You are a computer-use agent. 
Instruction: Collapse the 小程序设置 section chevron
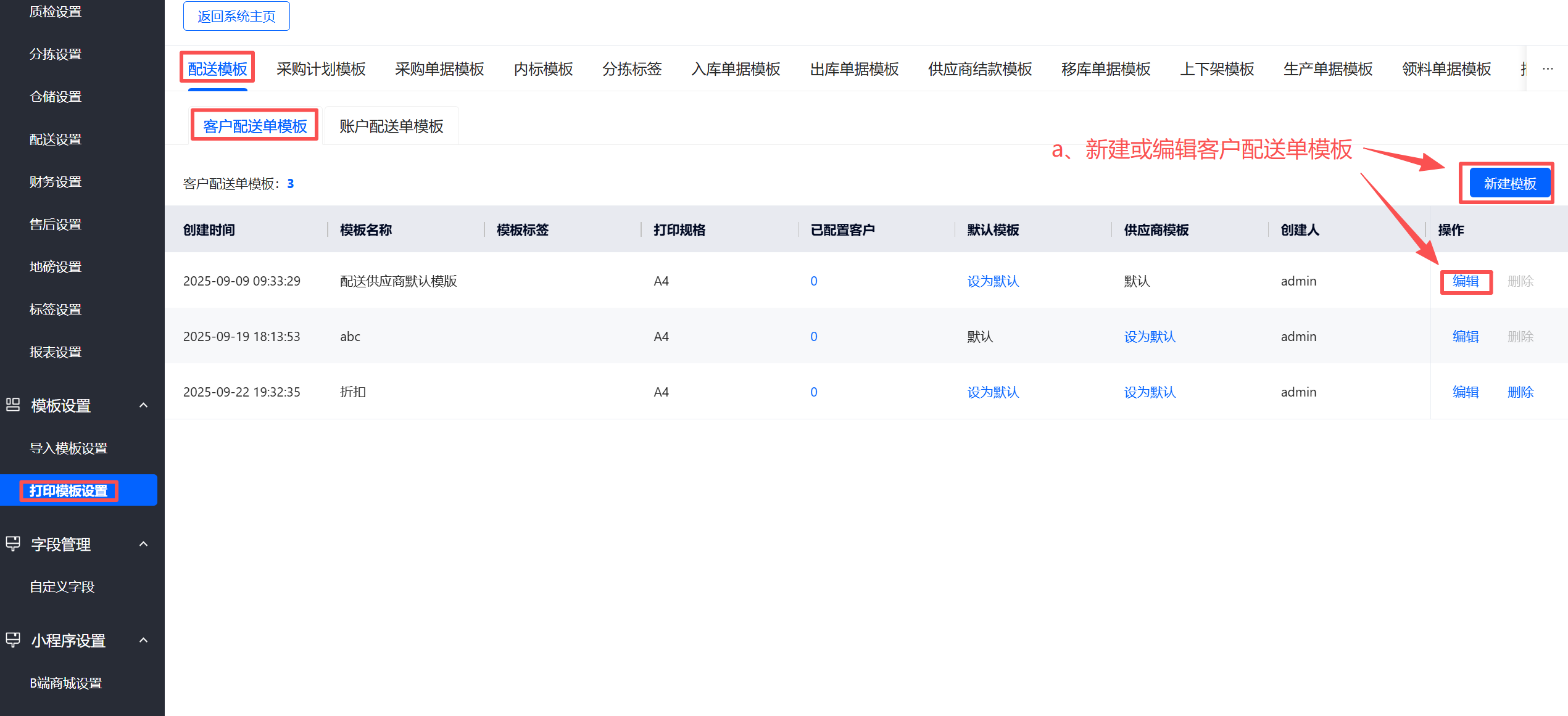[144, 640]
